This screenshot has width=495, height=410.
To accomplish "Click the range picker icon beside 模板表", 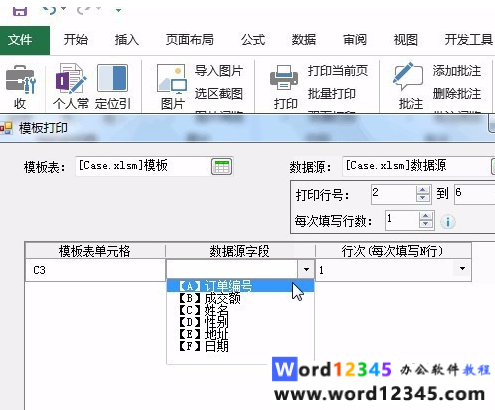I will [222, 167].
